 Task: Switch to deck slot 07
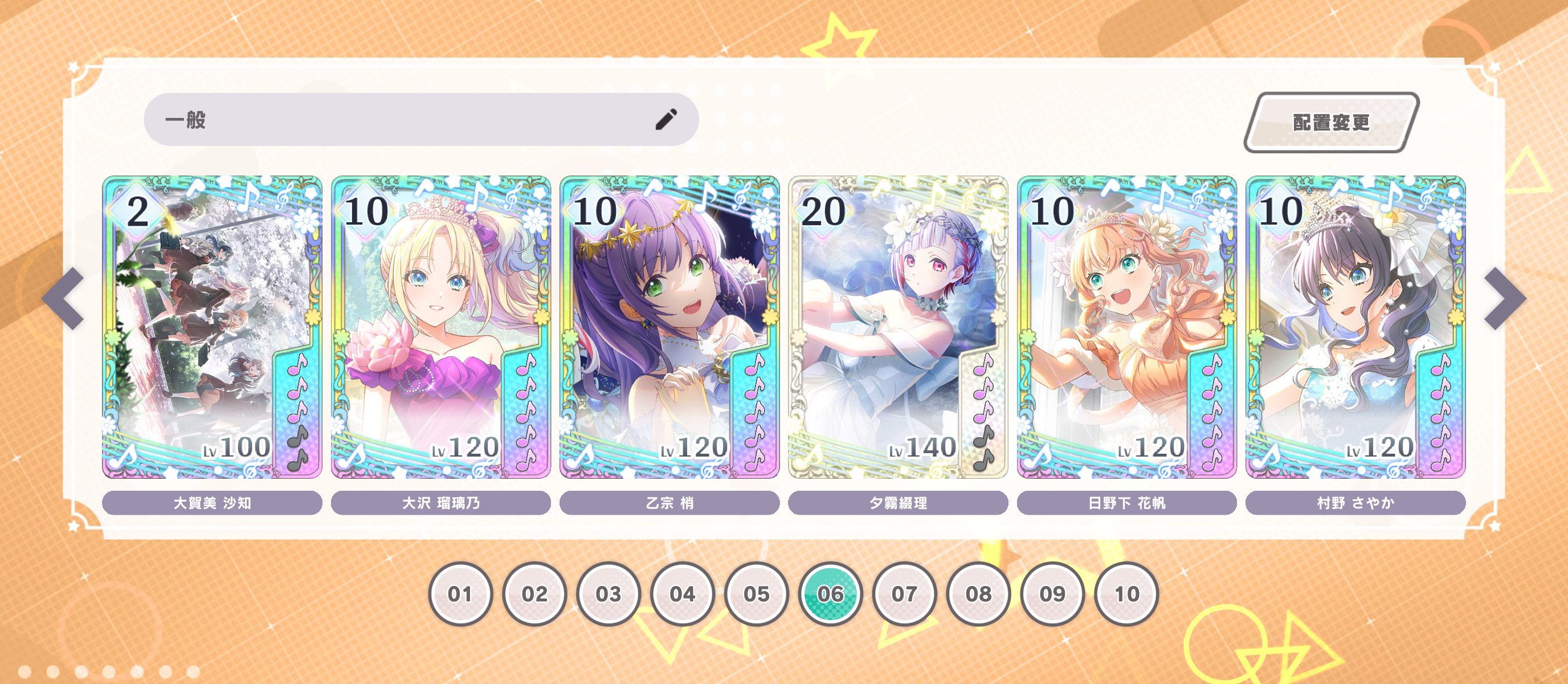[905, 594]
